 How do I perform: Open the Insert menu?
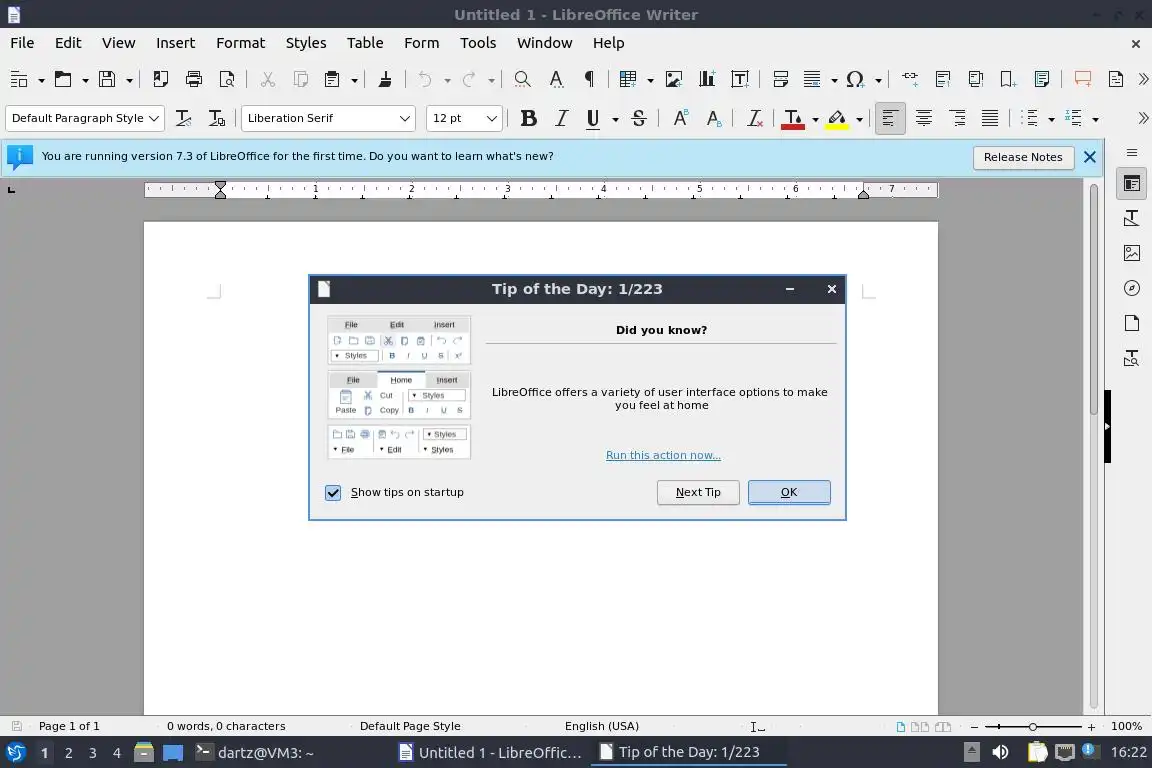point(176,43)
